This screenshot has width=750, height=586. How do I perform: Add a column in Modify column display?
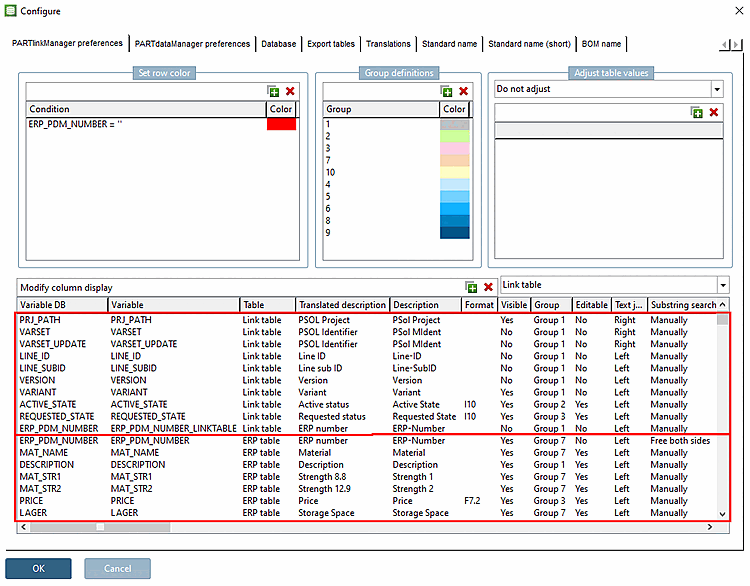click(x=472, y=287)
